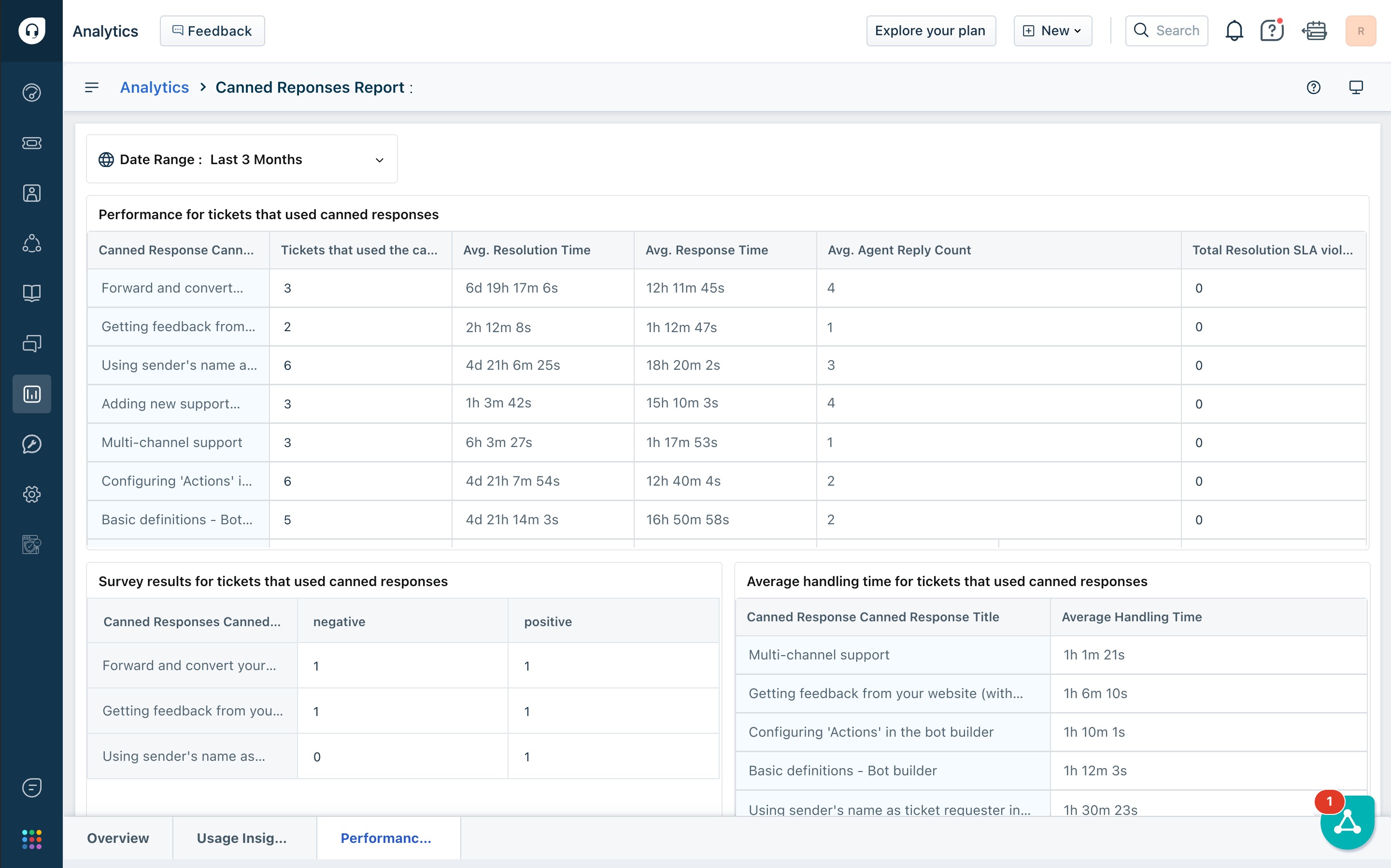Open the field service icon below Admin

(x=31, y=544)
